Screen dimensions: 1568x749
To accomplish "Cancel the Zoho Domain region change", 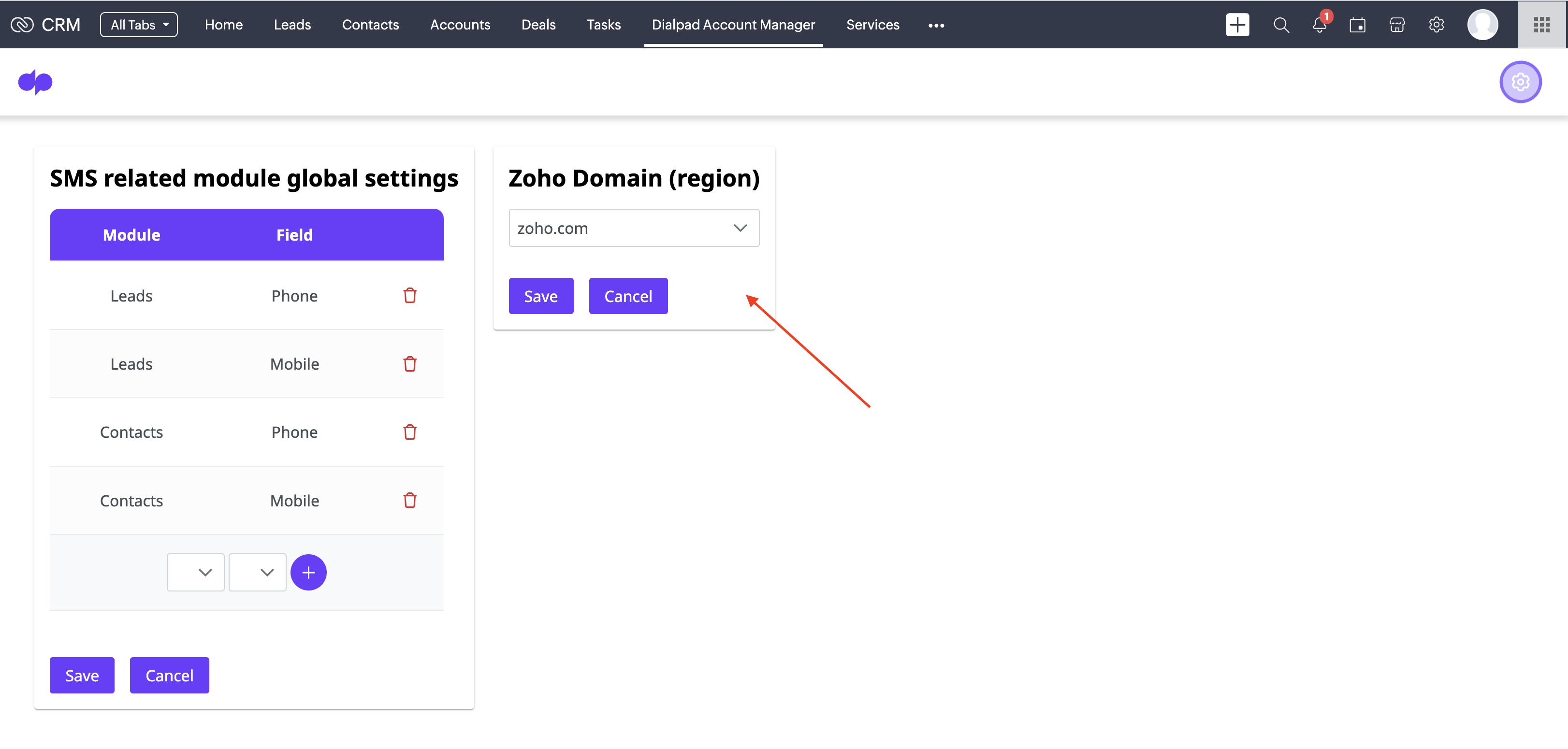I will 627,296.
